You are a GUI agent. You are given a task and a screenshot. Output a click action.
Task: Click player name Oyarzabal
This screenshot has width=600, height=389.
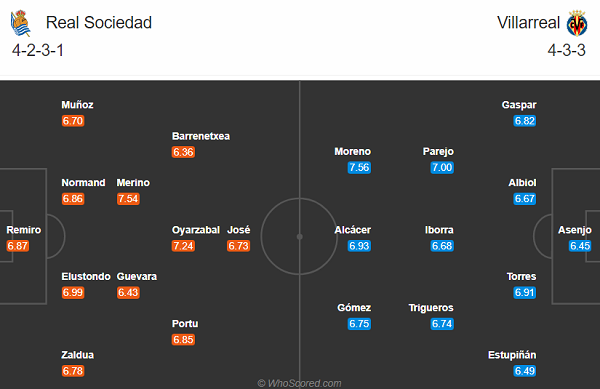(196, 230)
